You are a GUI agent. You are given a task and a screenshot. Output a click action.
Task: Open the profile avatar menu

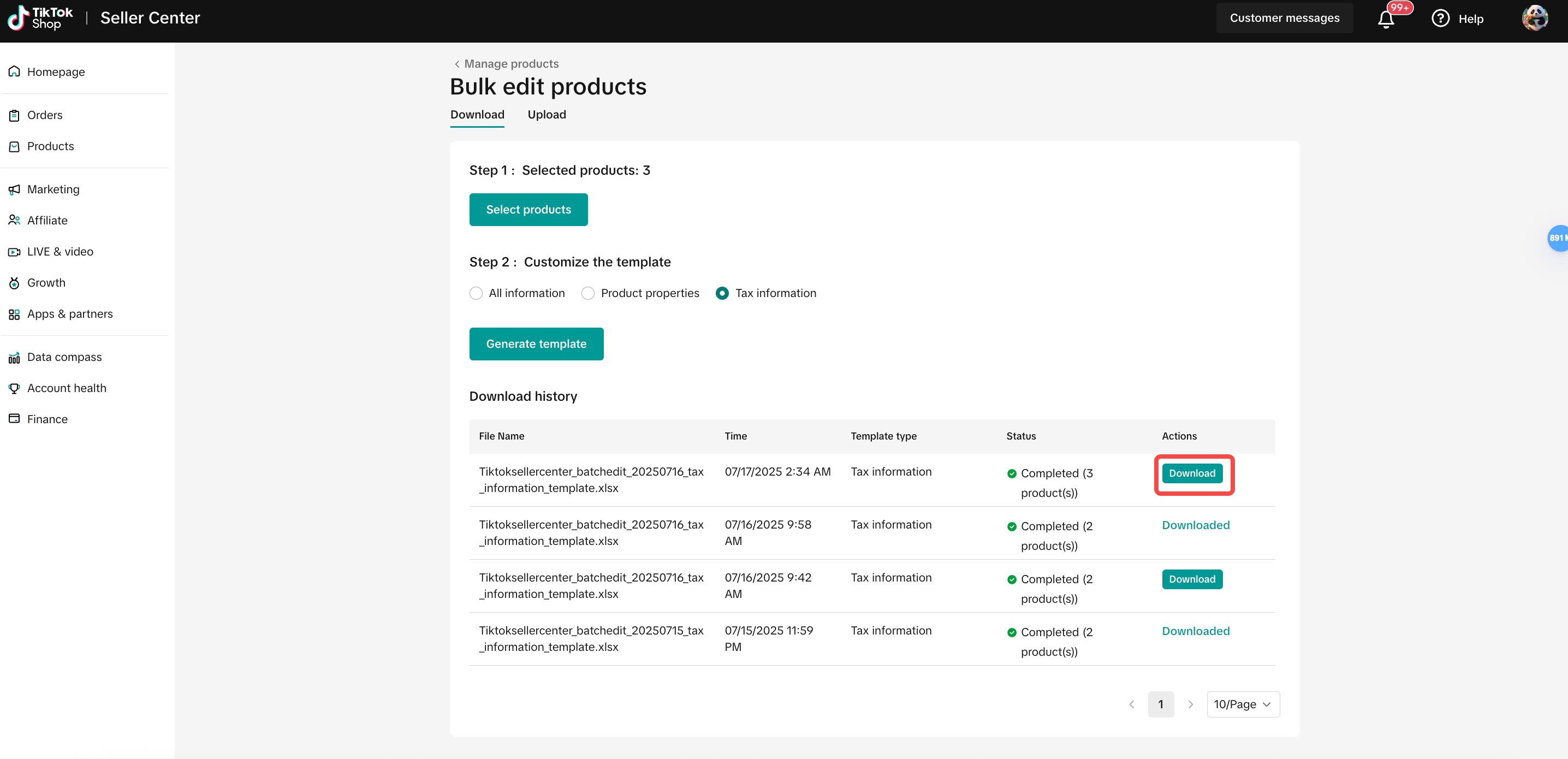pyautogui.click(x=1535, y=17)
